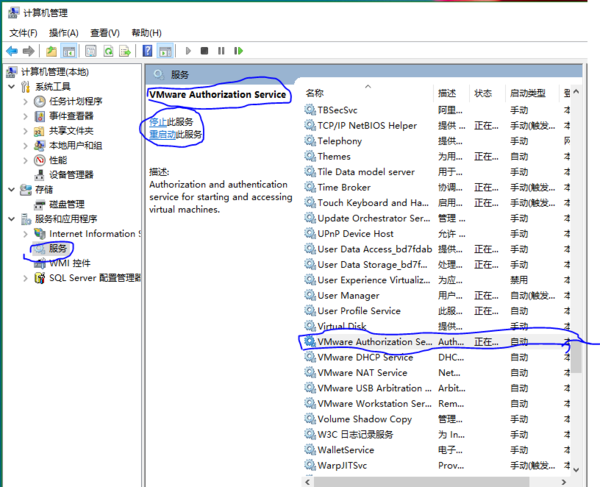The width and height of the screenshot is (600, 487).
Task: Select the TBSecSvc service gear icon
Action: click(x=310, y=110)
